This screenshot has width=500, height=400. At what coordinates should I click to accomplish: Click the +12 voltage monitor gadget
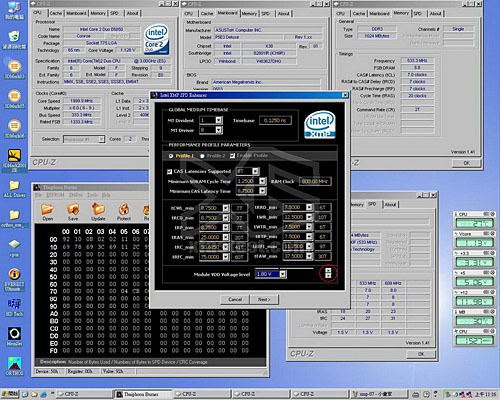[475, 299]
